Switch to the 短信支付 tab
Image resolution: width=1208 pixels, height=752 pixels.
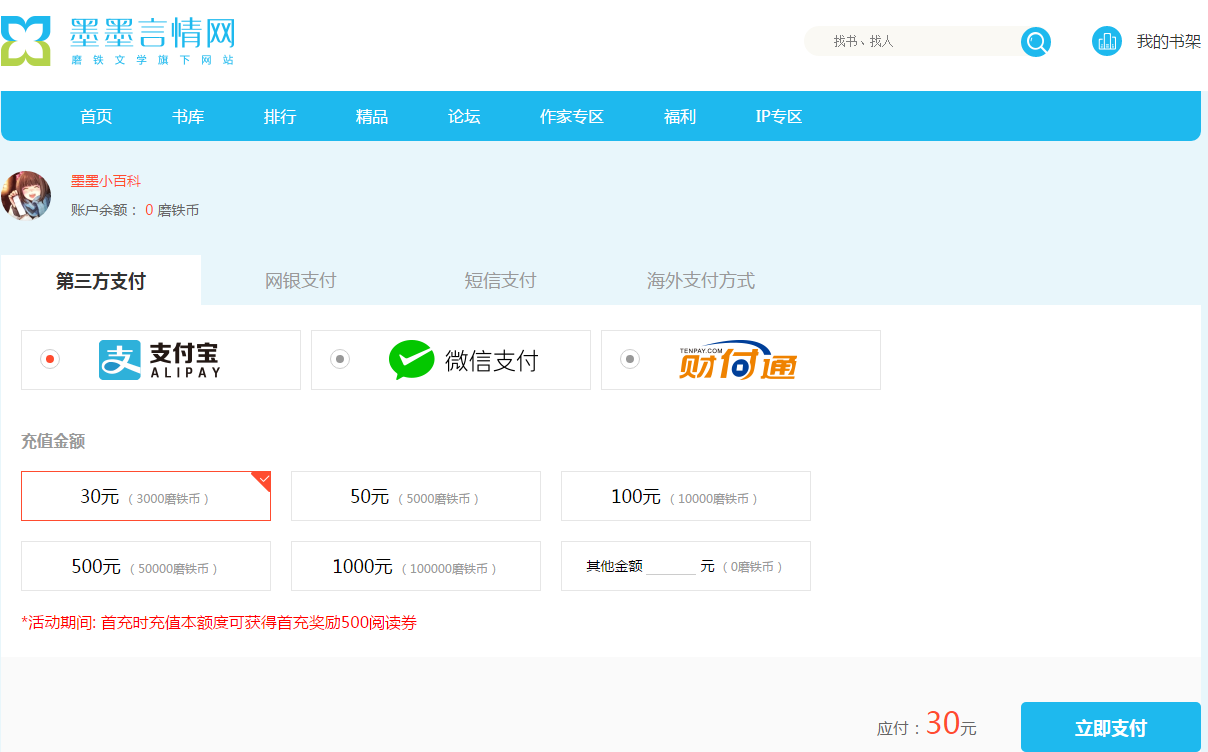coord(501,280)
